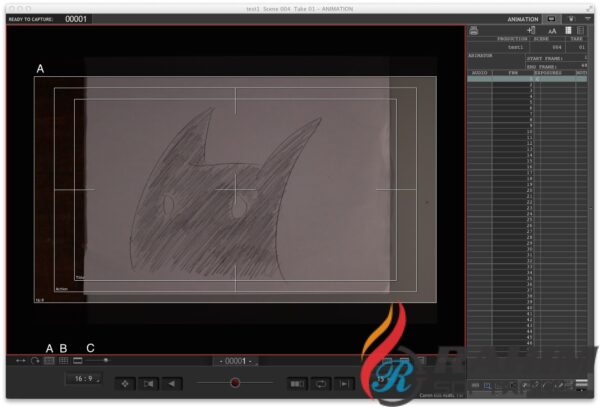Click the camera live view toggle button
Image resolution: width=600 pixels, height=407 pixels.
coord(148,384)
